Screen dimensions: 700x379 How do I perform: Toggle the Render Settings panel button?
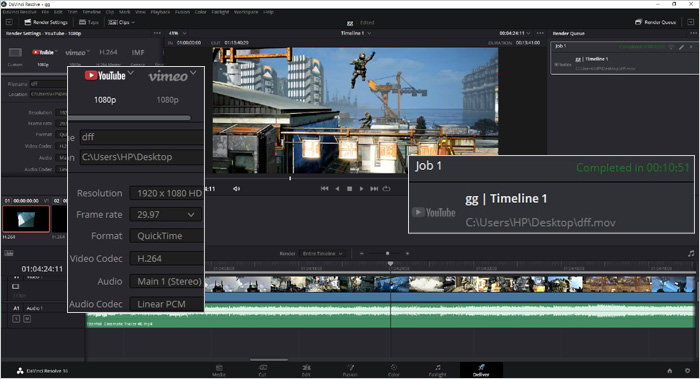(x=46, y=22)
